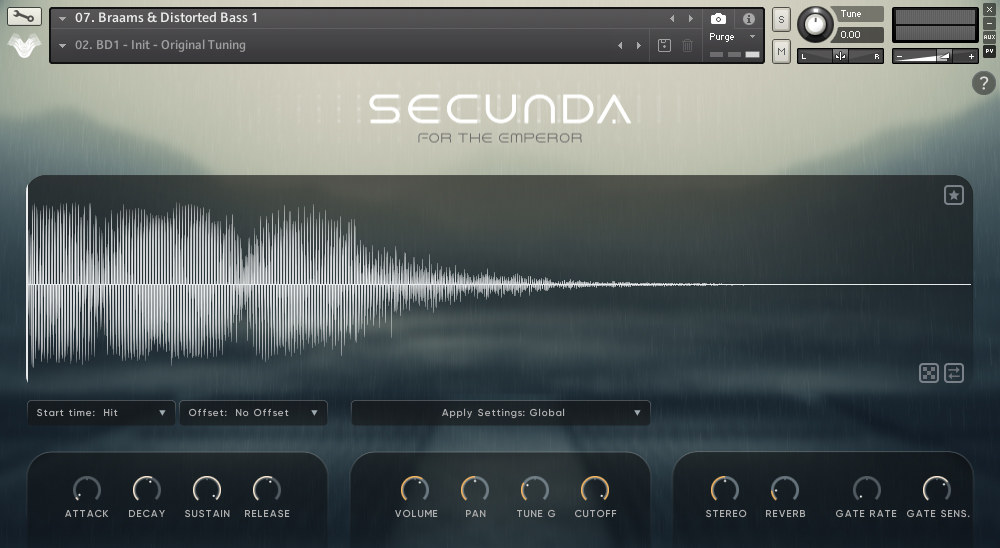This screenshot has height=548, width=1000.
Task: Select next instrument with top right arrow
Action: click(x=690, y=19)
